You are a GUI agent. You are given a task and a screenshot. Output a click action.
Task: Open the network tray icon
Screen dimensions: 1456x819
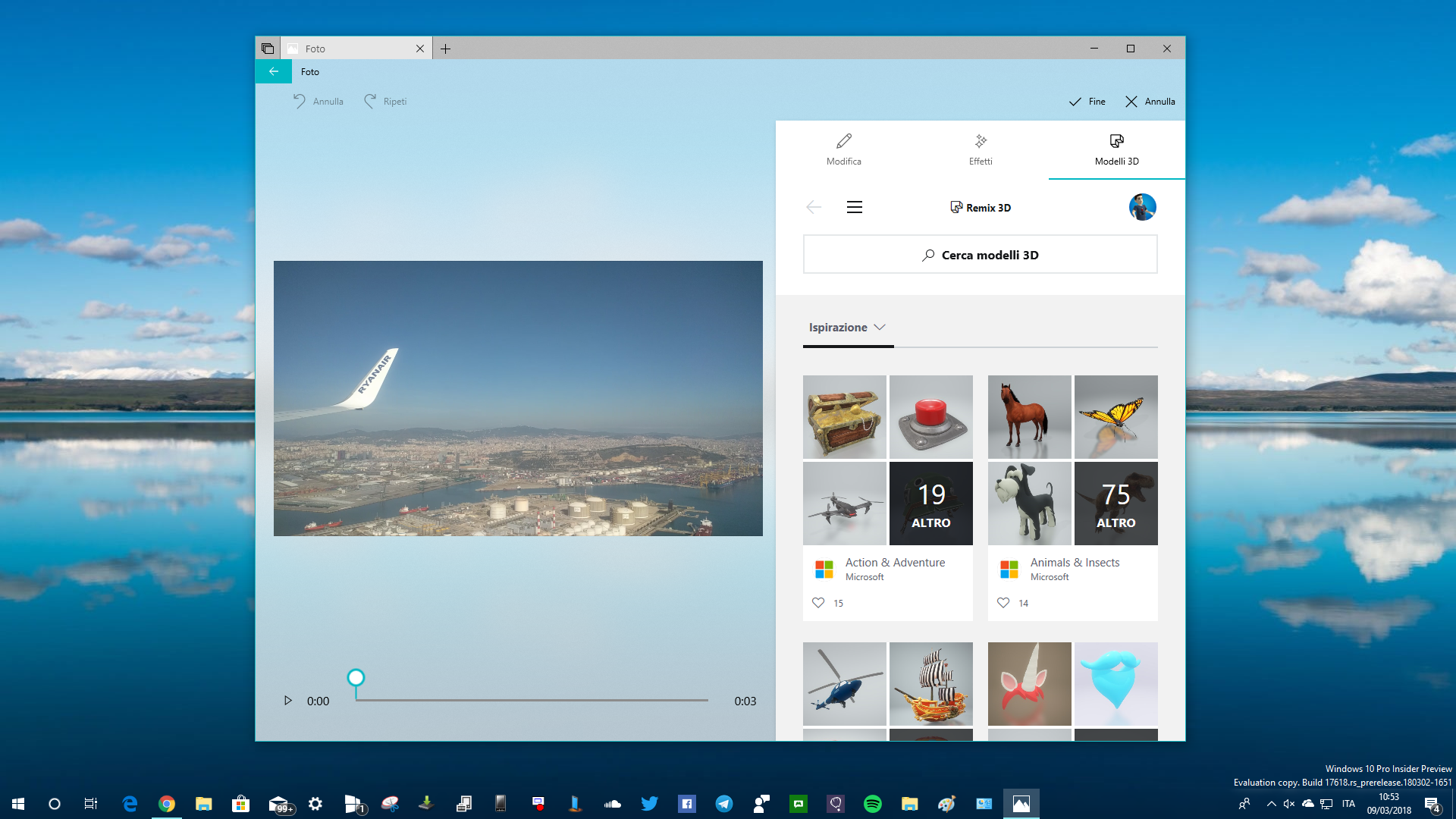click(1326, 804)
